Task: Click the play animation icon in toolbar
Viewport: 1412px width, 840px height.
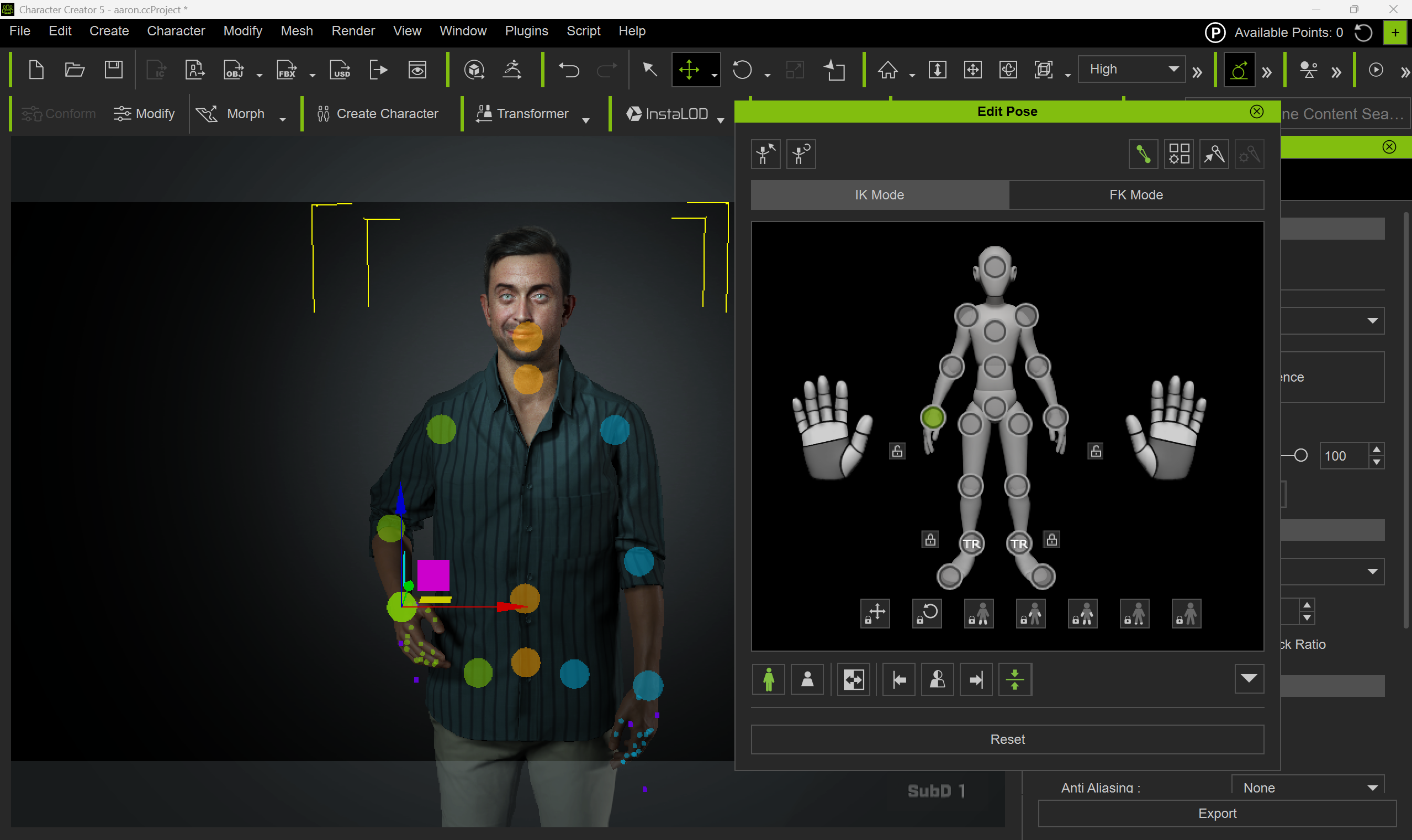Action: point(1376,70)
